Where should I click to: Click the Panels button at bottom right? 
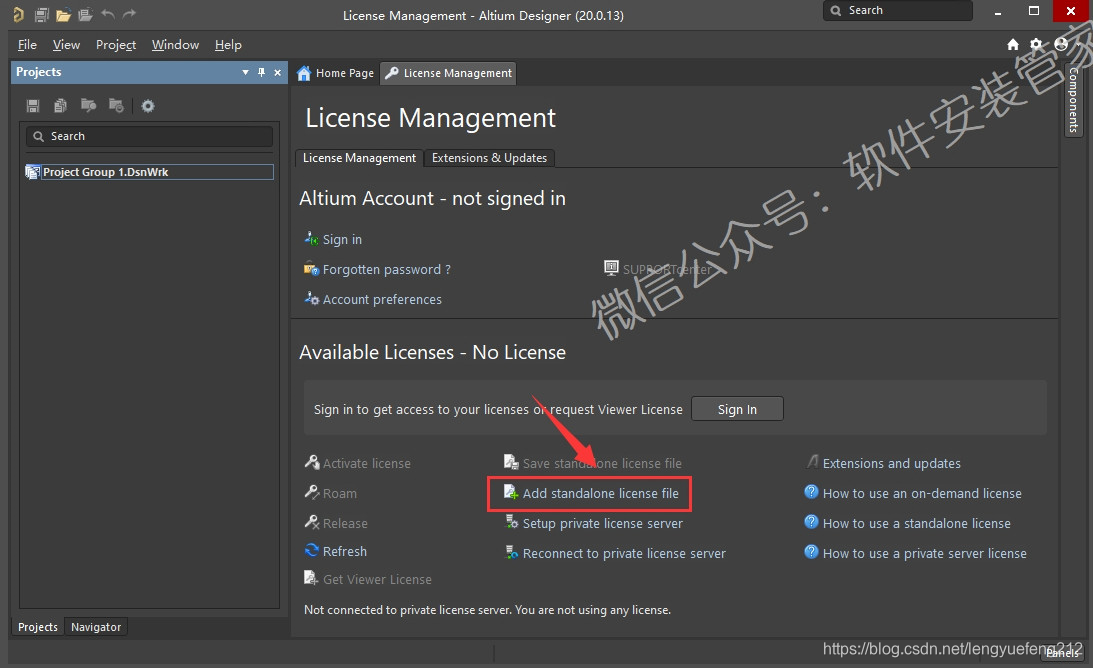[x=1062, y=653]
